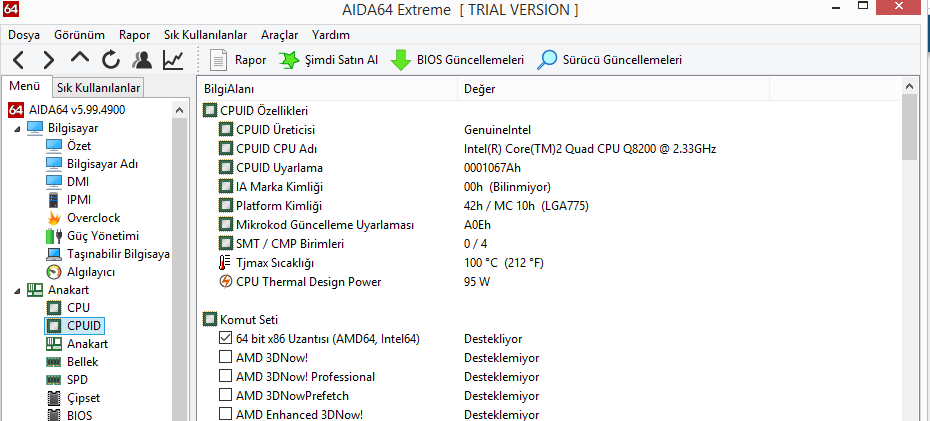Screen dimensions: 930x421
Task: Toggle AMD 3DNowPrefetch checkbox
Action: coord(225,396)
